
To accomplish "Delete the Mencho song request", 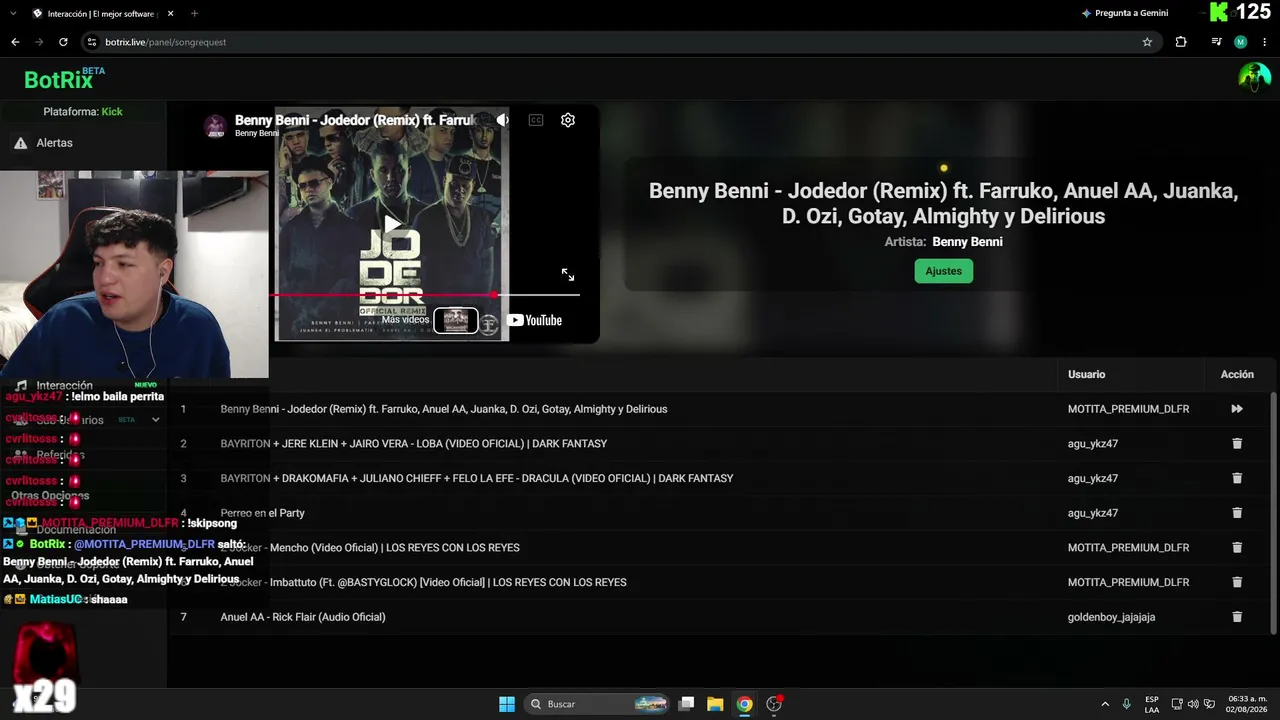I will point(1237,547).
